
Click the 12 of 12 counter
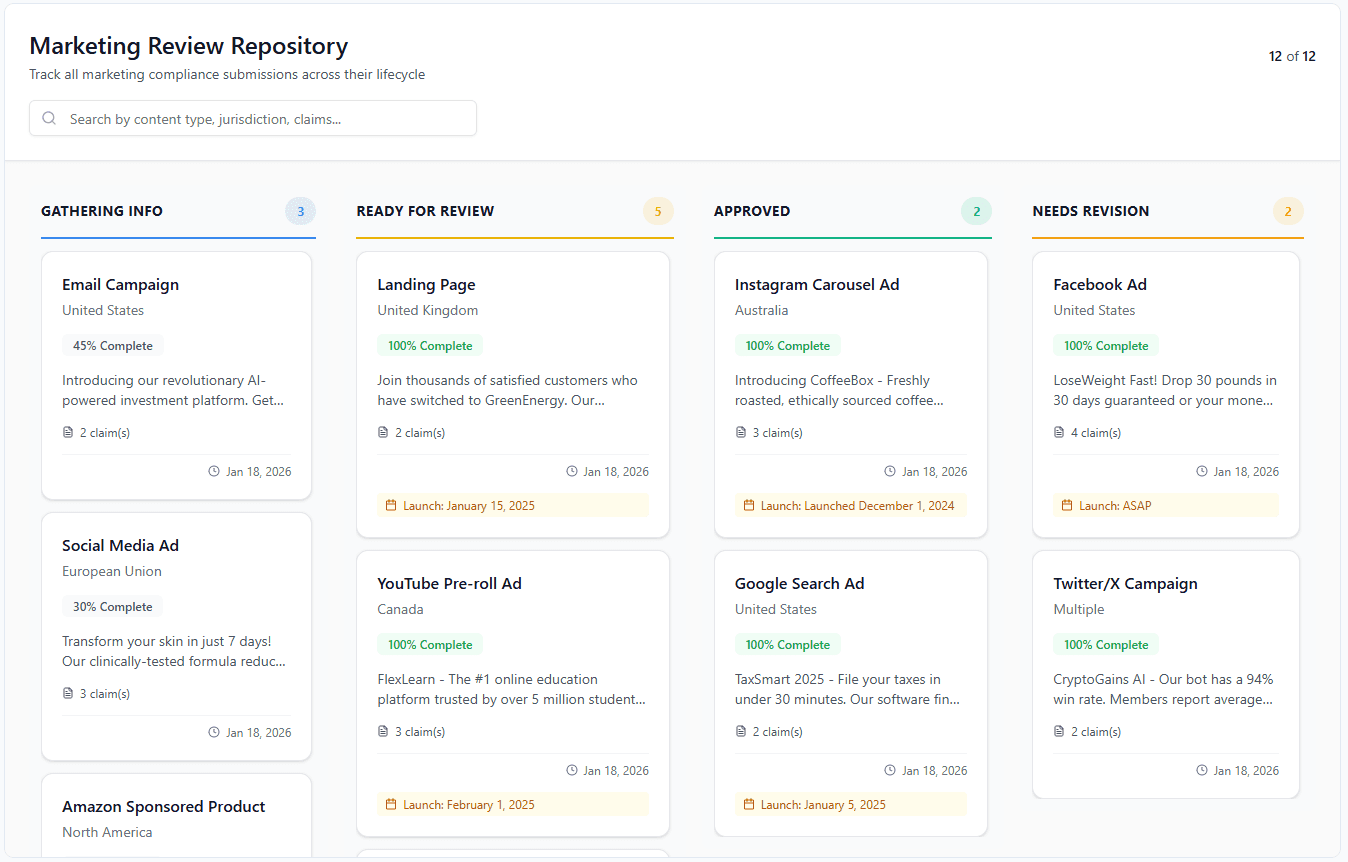(x=1292, y=56)
